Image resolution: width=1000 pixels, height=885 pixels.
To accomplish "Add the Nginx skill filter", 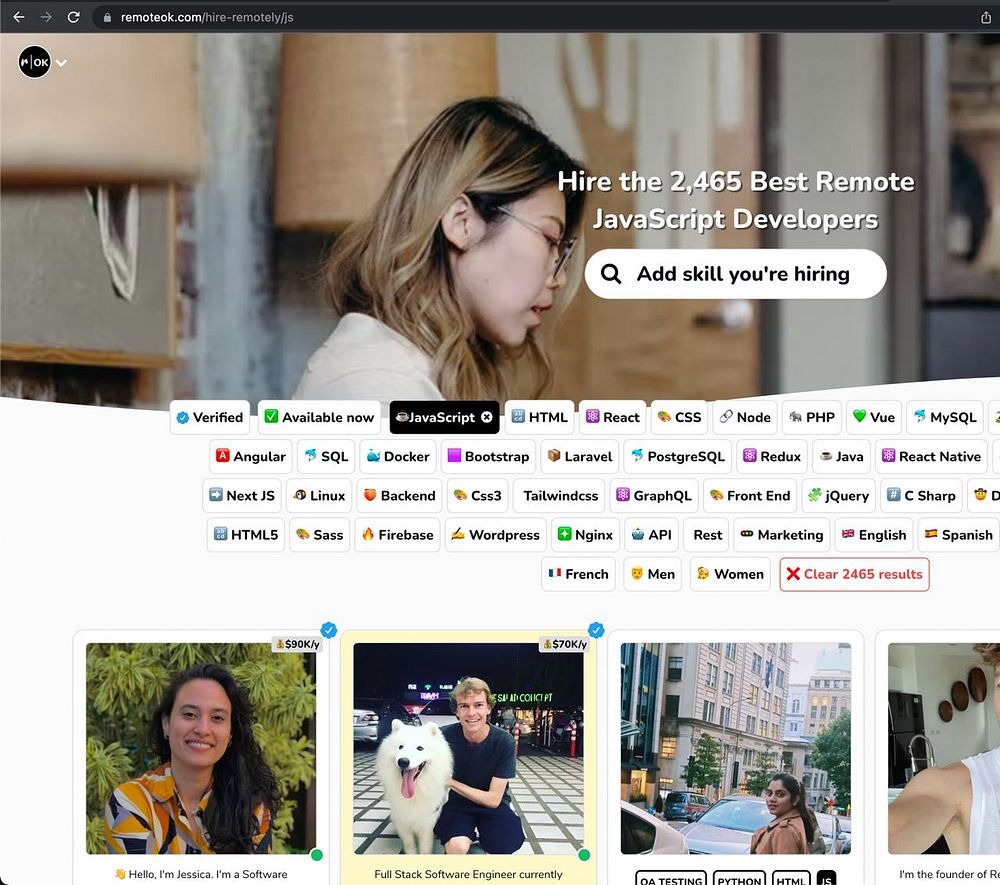I will pos(585,534).
